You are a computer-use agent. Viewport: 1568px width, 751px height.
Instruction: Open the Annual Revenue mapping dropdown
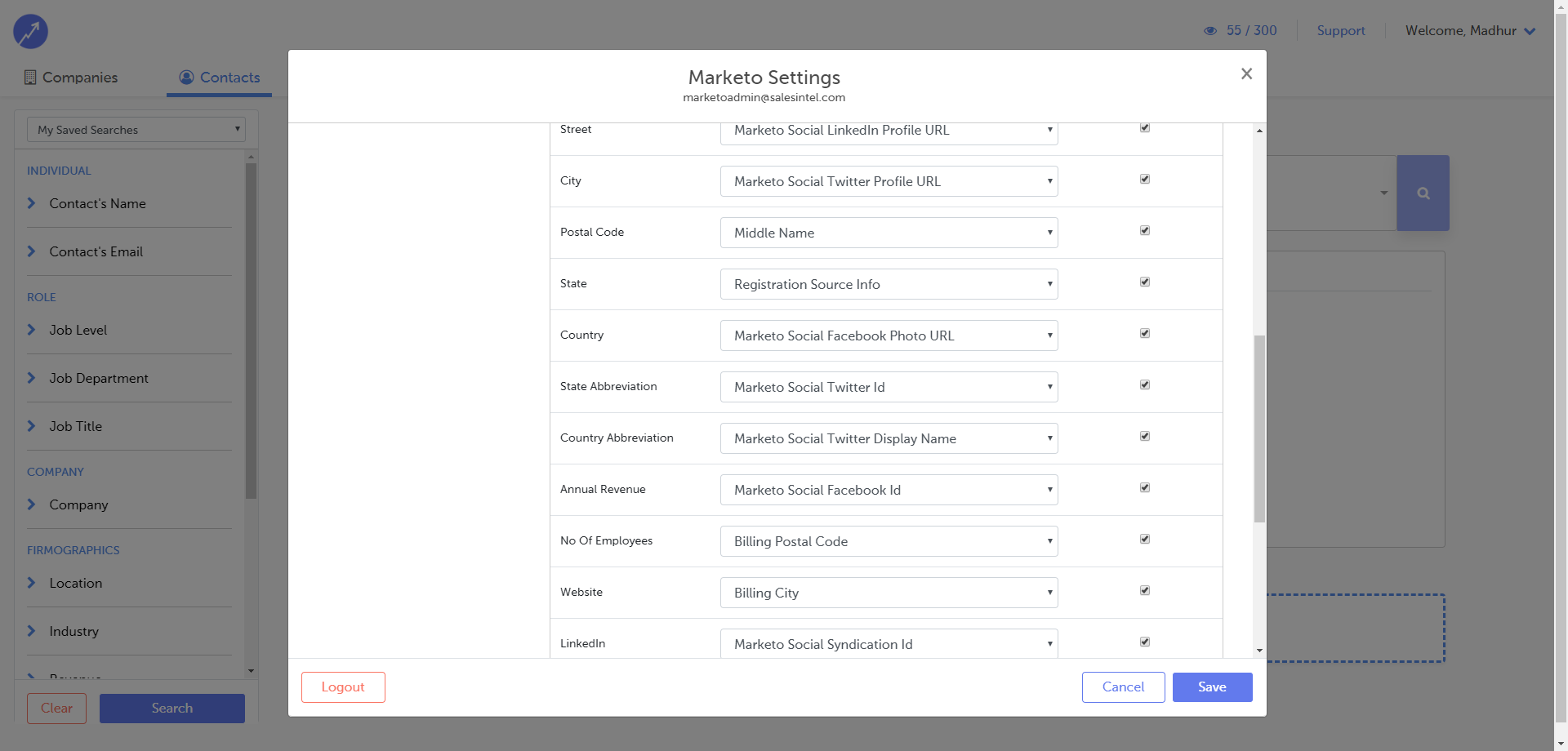point(889,490)
